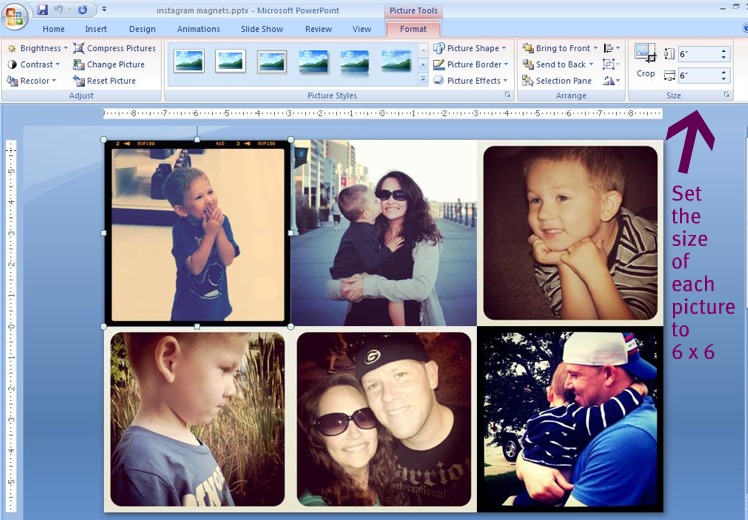Select the boy laughing photo with film border
The height and width of the screenshot is (520, 748).
197,233
